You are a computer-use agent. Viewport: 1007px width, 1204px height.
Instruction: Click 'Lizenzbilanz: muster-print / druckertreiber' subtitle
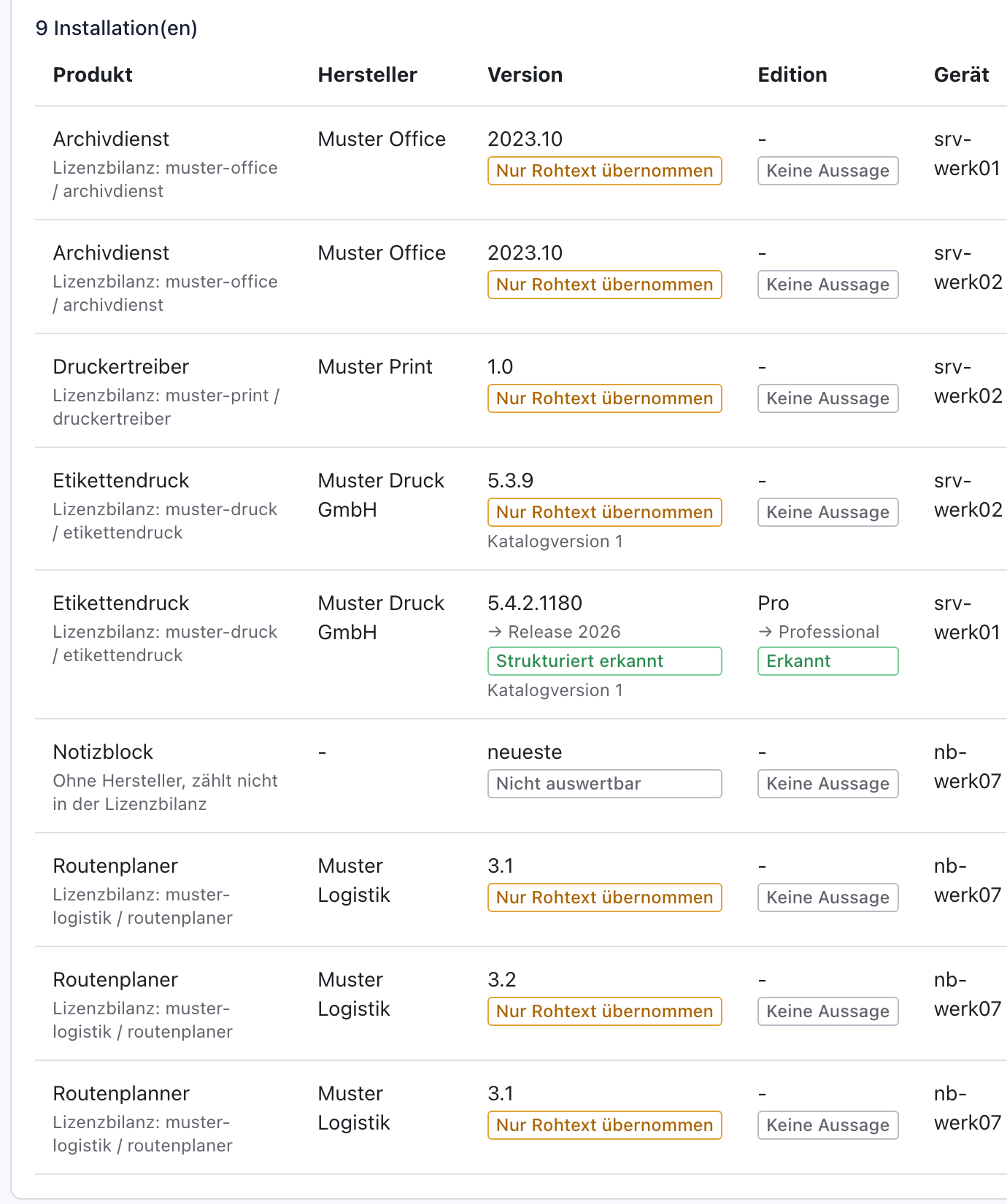click(166, 407)
